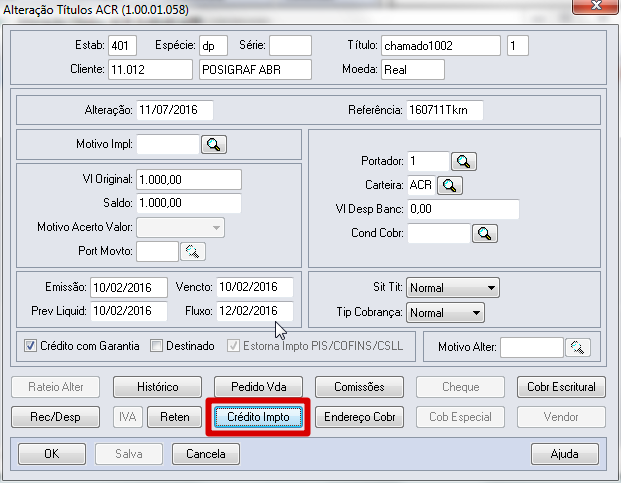Screen dimensions: 621x483
Task: Click the POSIGRAF ABR client name field
Action: tap(255, 70)
